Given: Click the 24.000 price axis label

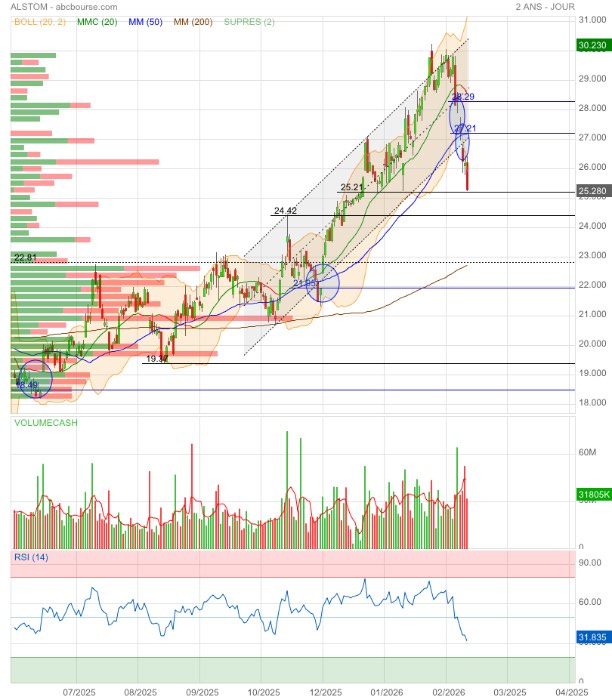Looking at the screenshot, I should tap(592, 226).
